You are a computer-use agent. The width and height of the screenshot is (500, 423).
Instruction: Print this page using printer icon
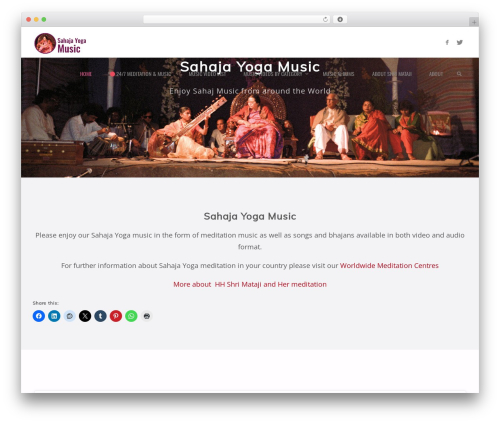tap(147, 316)
